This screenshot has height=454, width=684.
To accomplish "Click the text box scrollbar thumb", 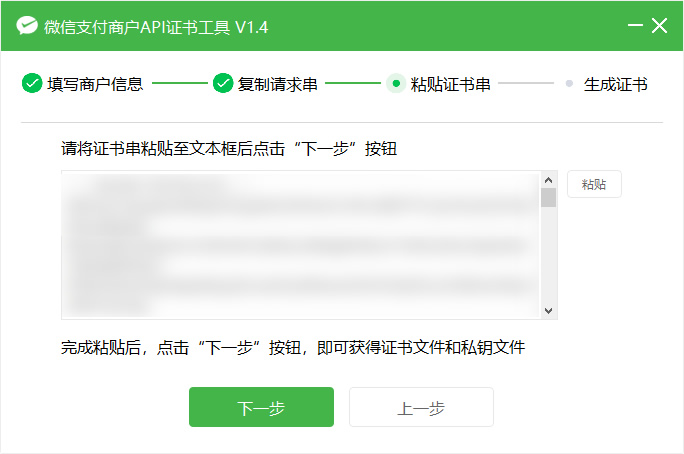I will pos(549,198).
